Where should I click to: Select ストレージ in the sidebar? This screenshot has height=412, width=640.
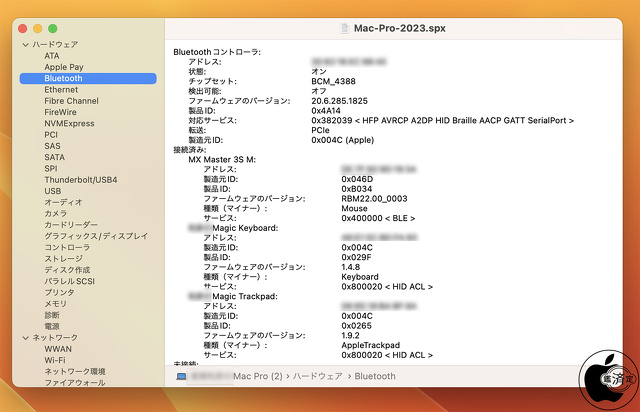[x=63, y=258]
